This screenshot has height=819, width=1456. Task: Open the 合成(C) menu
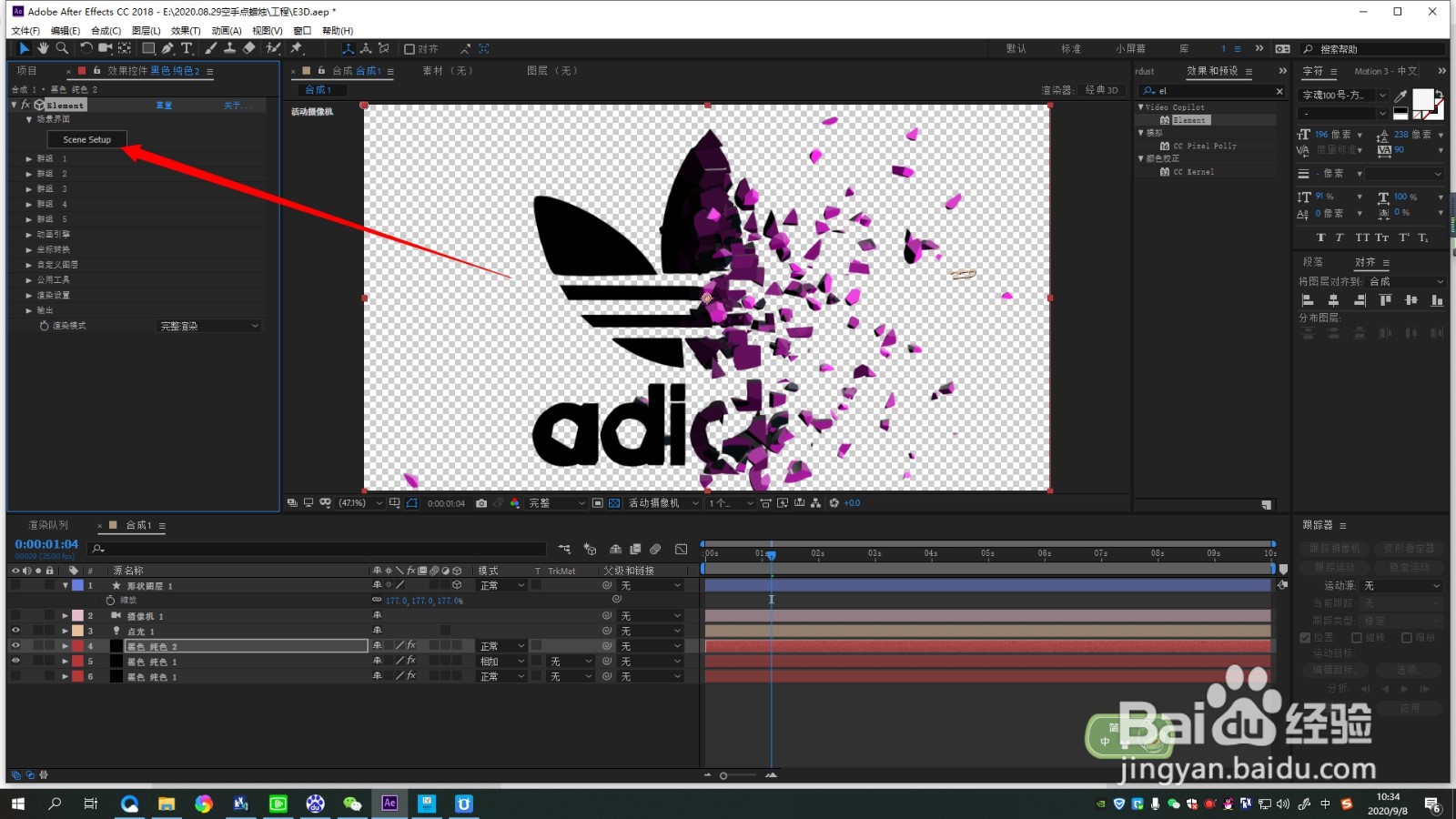click(106, 31)
